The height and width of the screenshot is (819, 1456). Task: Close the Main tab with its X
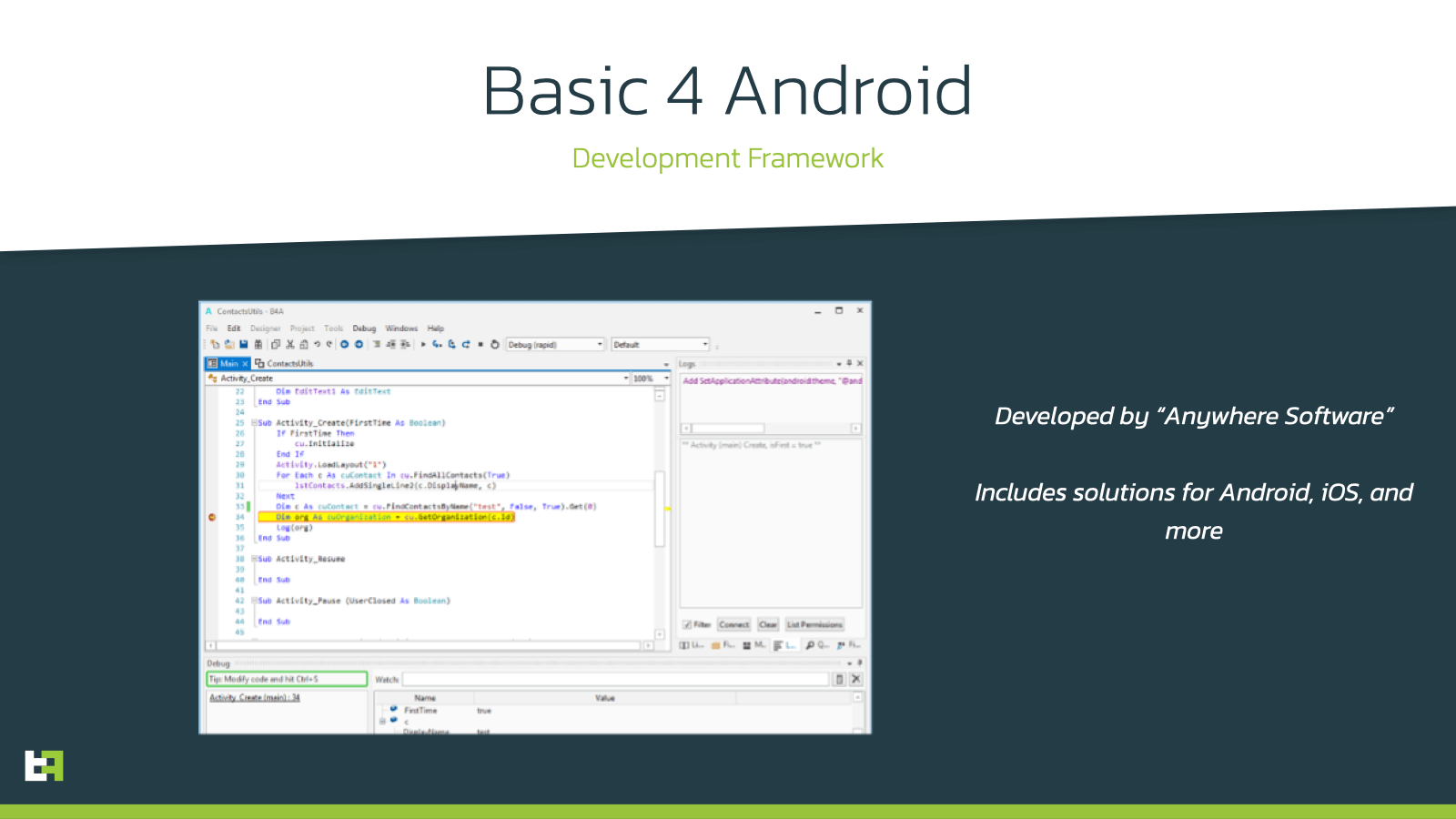245,363
